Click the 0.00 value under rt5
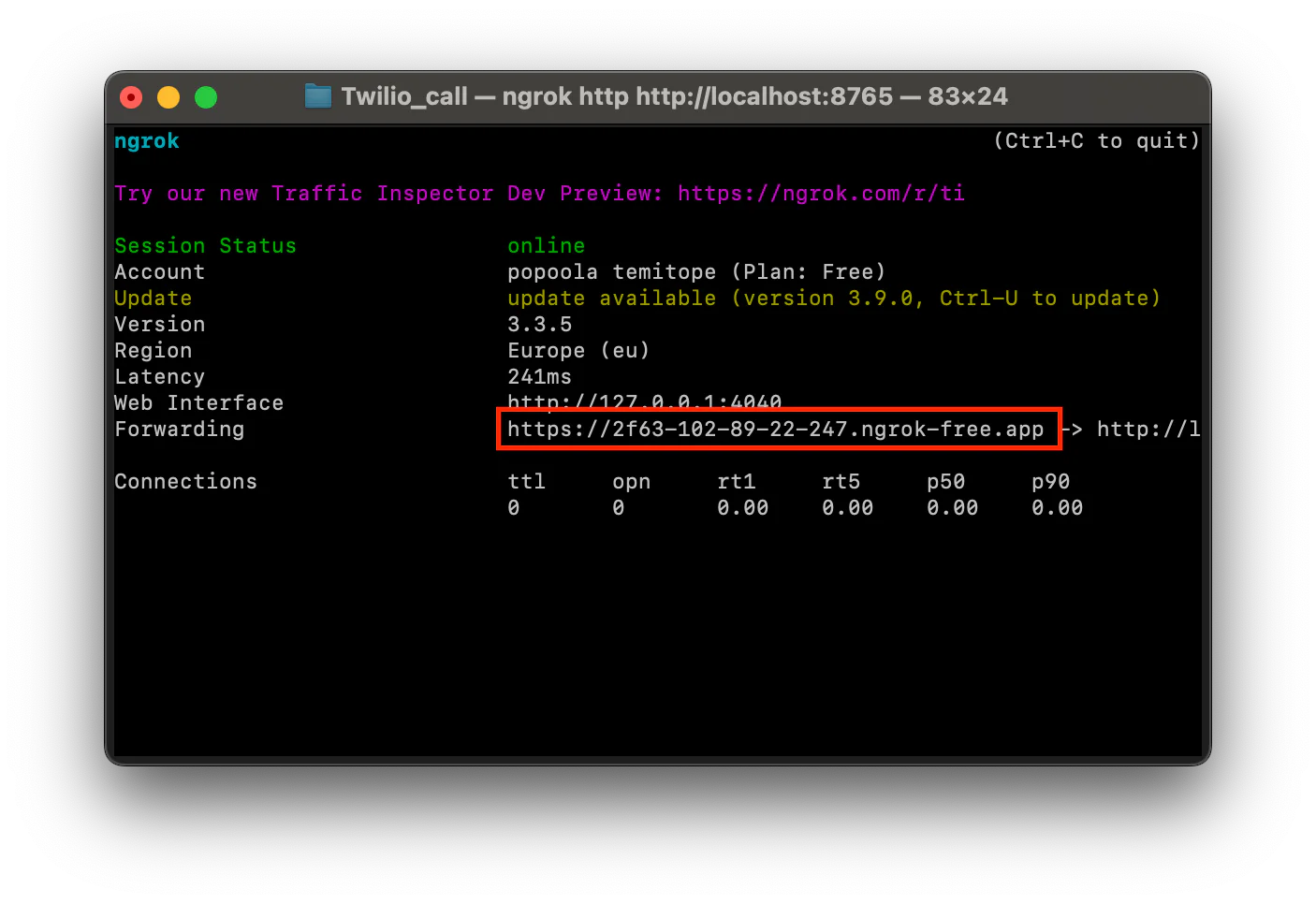This screenshot has width=1316, height=904. click(848, 508)
